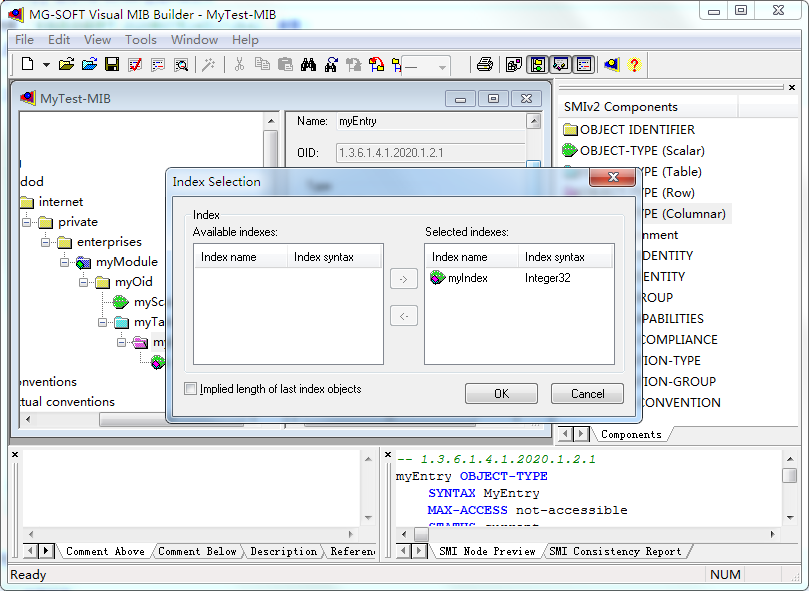Click the Find binoculars toolbar icon
The image size is (809, 591).
coord(308,65)
